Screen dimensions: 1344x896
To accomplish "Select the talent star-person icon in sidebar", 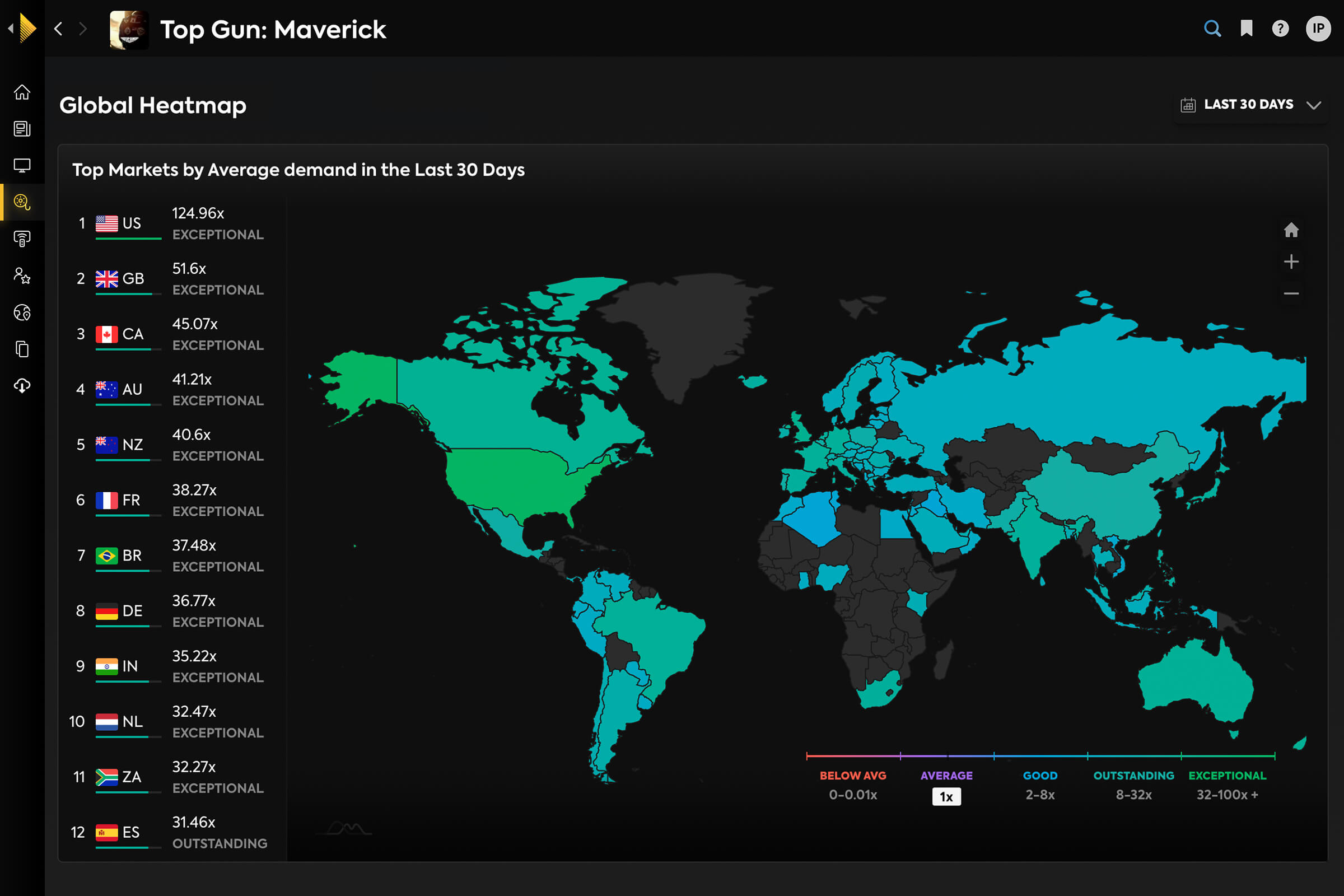I will 23,277.
